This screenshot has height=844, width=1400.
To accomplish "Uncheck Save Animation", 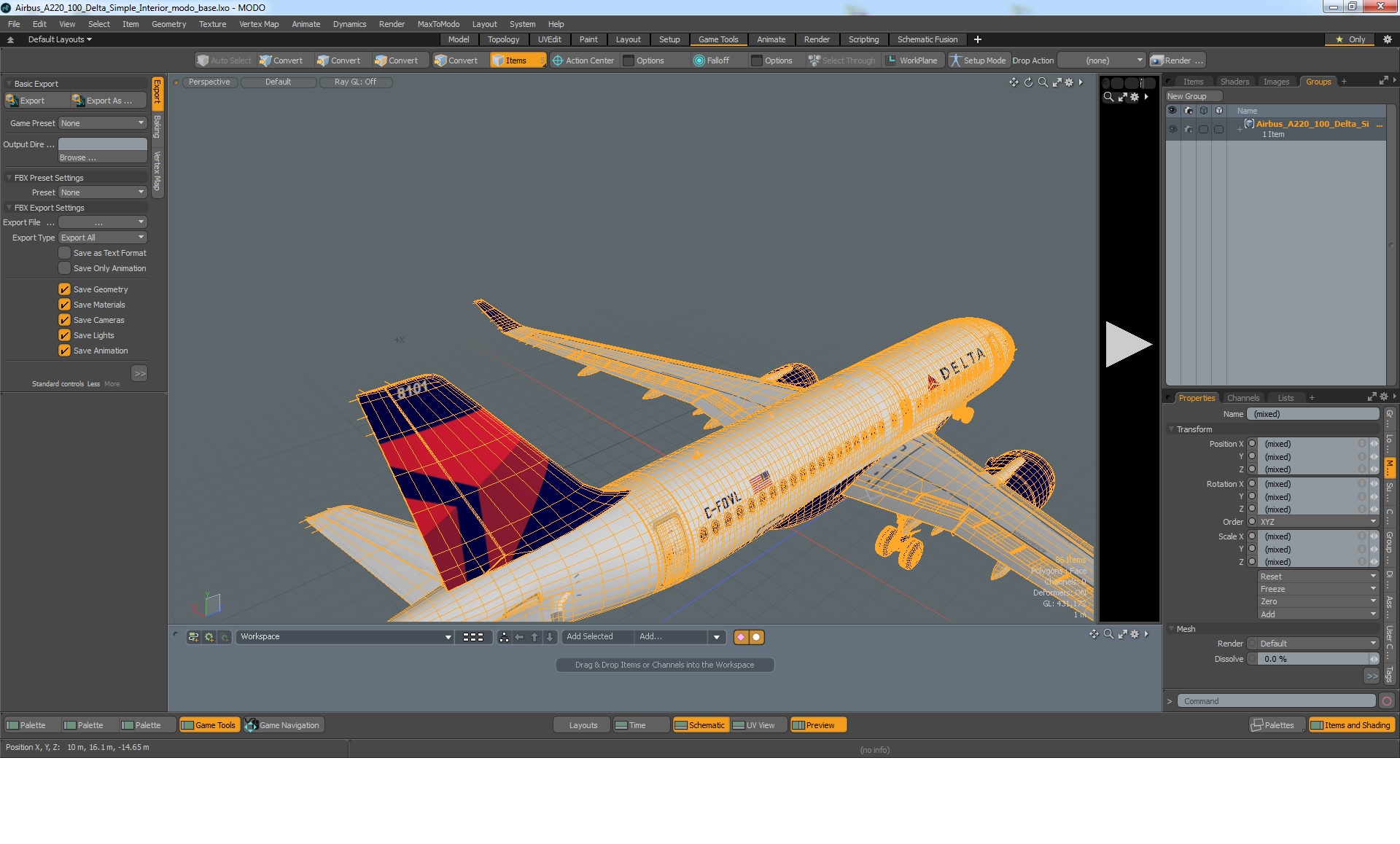I will click(65, 351).
